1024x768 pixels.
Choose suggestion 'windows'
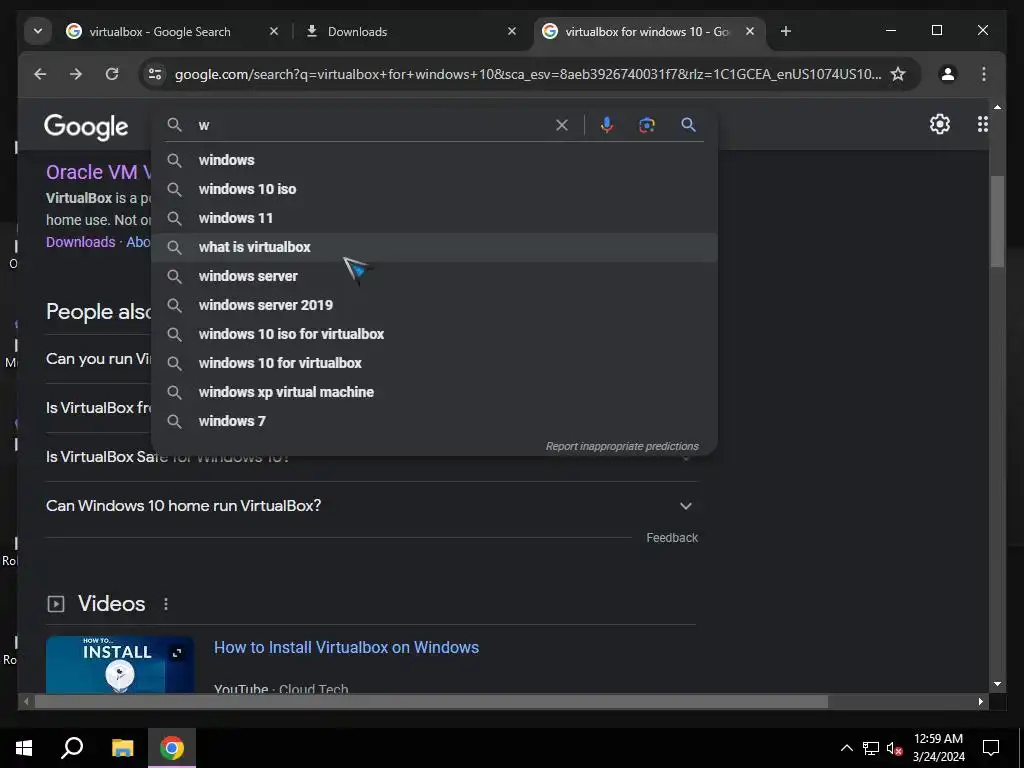point(434,160)
